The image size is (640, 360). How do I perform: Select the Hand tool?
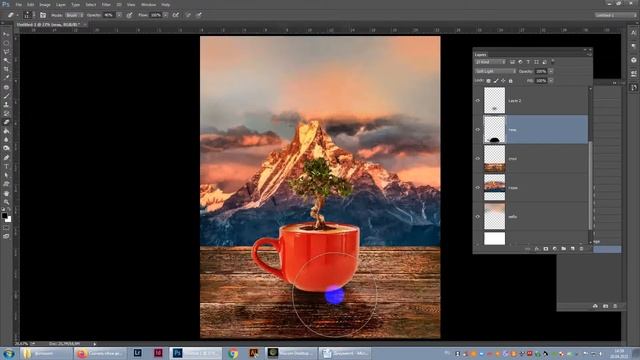click(x=6, y=193)
